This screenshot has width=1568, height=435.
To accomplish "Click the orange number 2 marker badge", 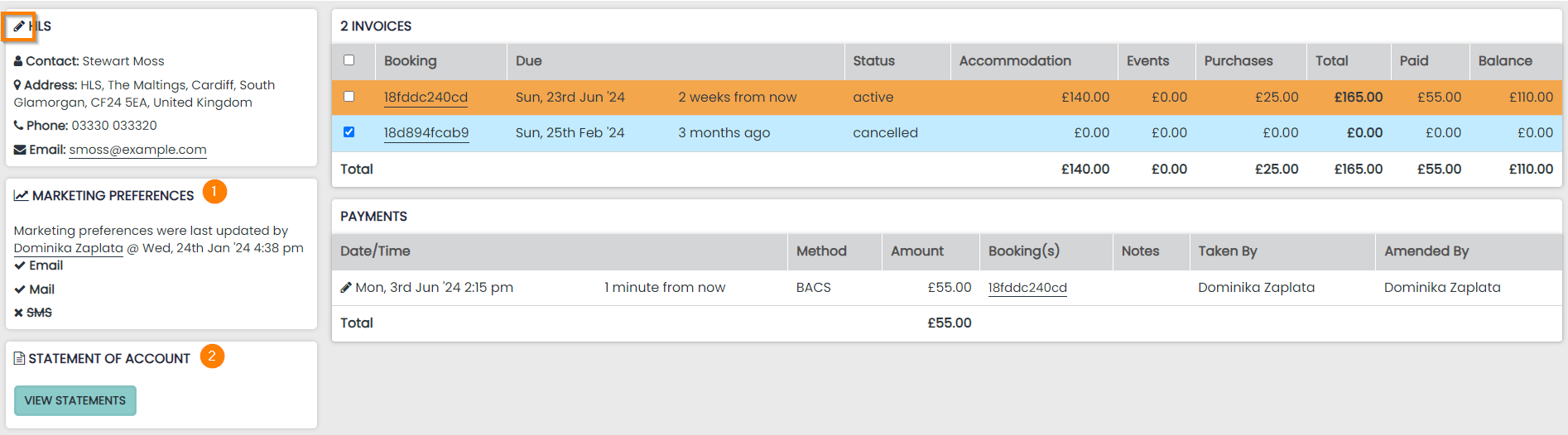I will (212, 356).
